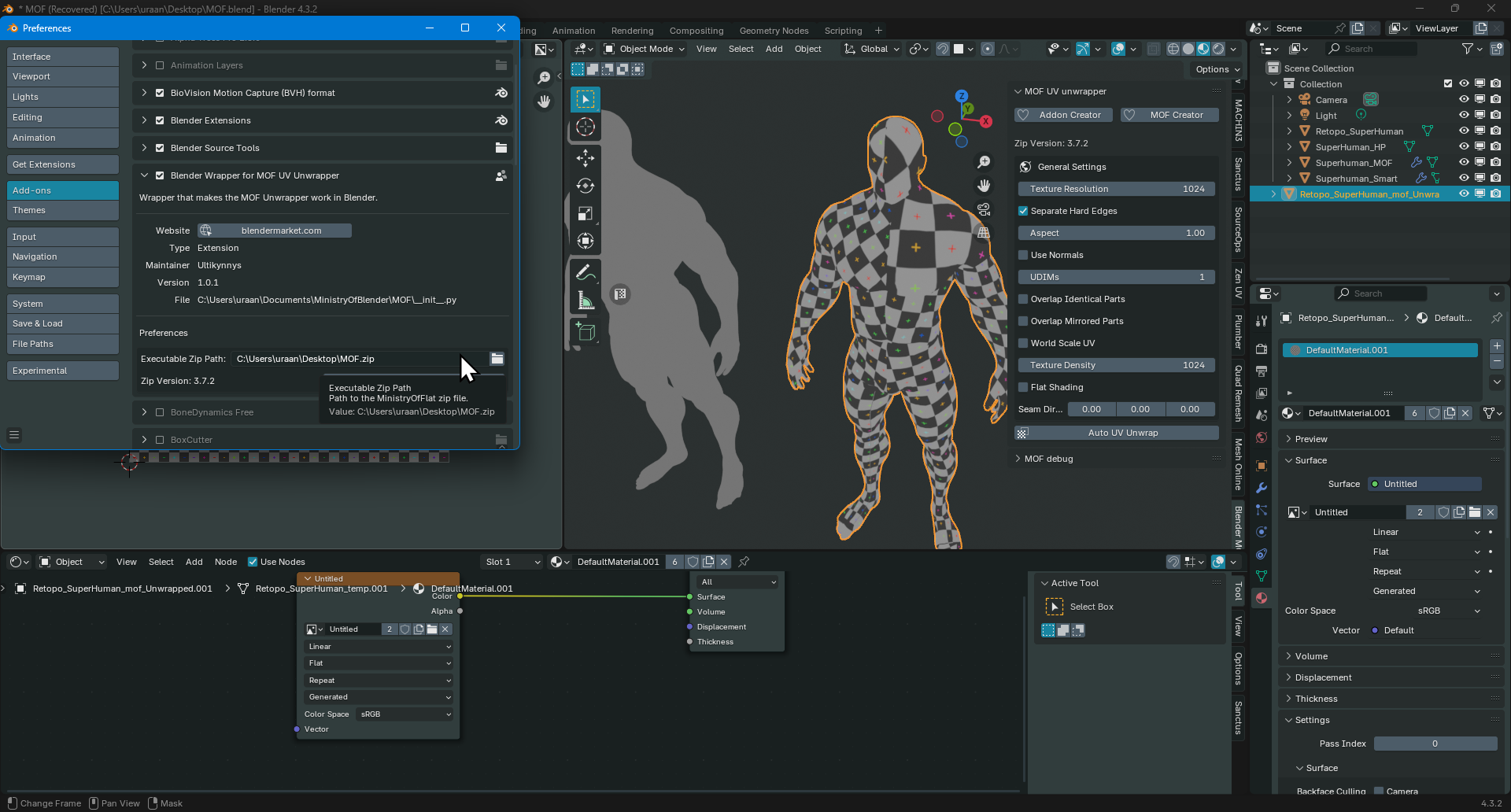The width and height of the screenshot is (1511, 812).
Task: Open the node editor Node menu
Action: [225, 562]
